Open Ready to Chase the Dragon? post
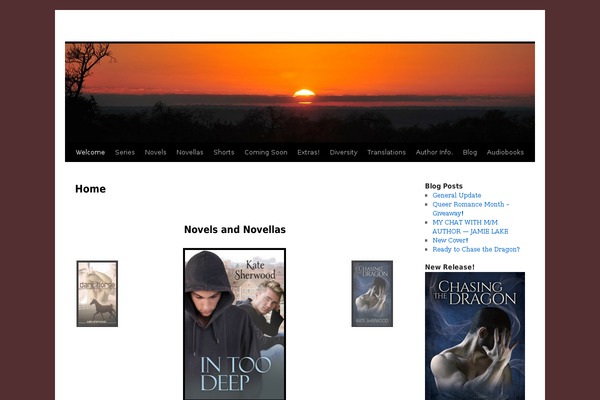 (x=476, y=249)
